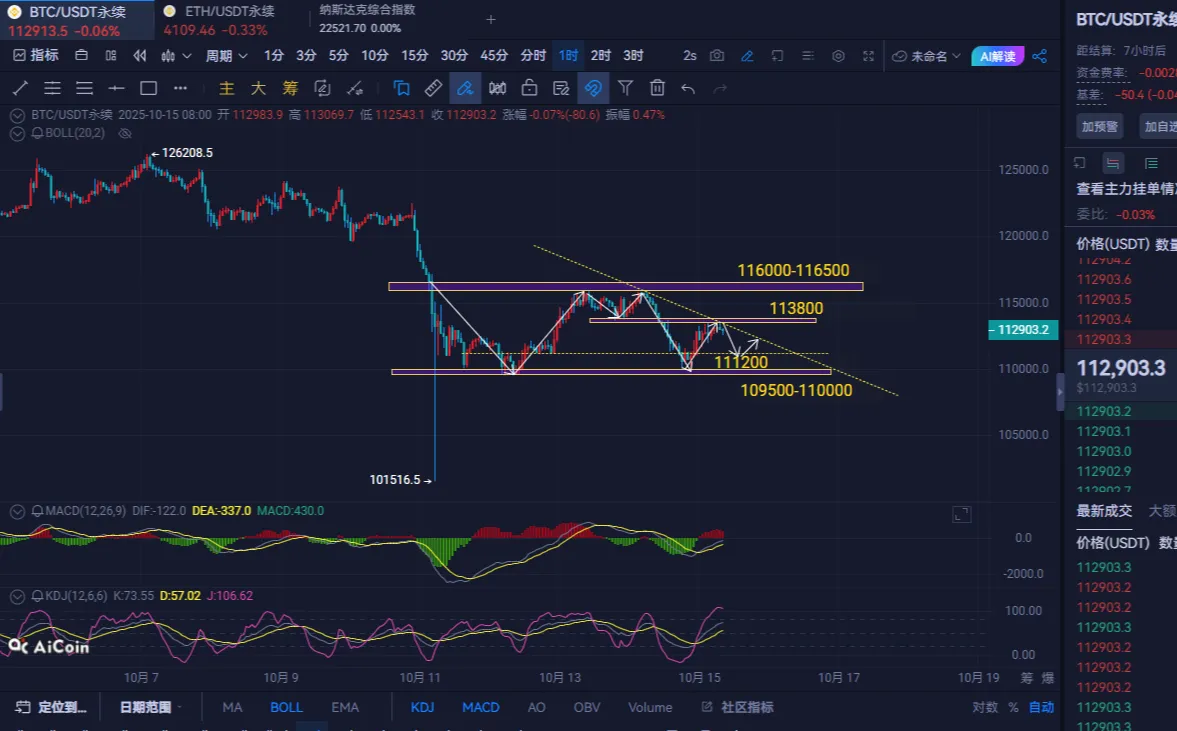Screen dimensions: 1177x731
Task: Open 社区指标 community indicators
Action: 737,707
